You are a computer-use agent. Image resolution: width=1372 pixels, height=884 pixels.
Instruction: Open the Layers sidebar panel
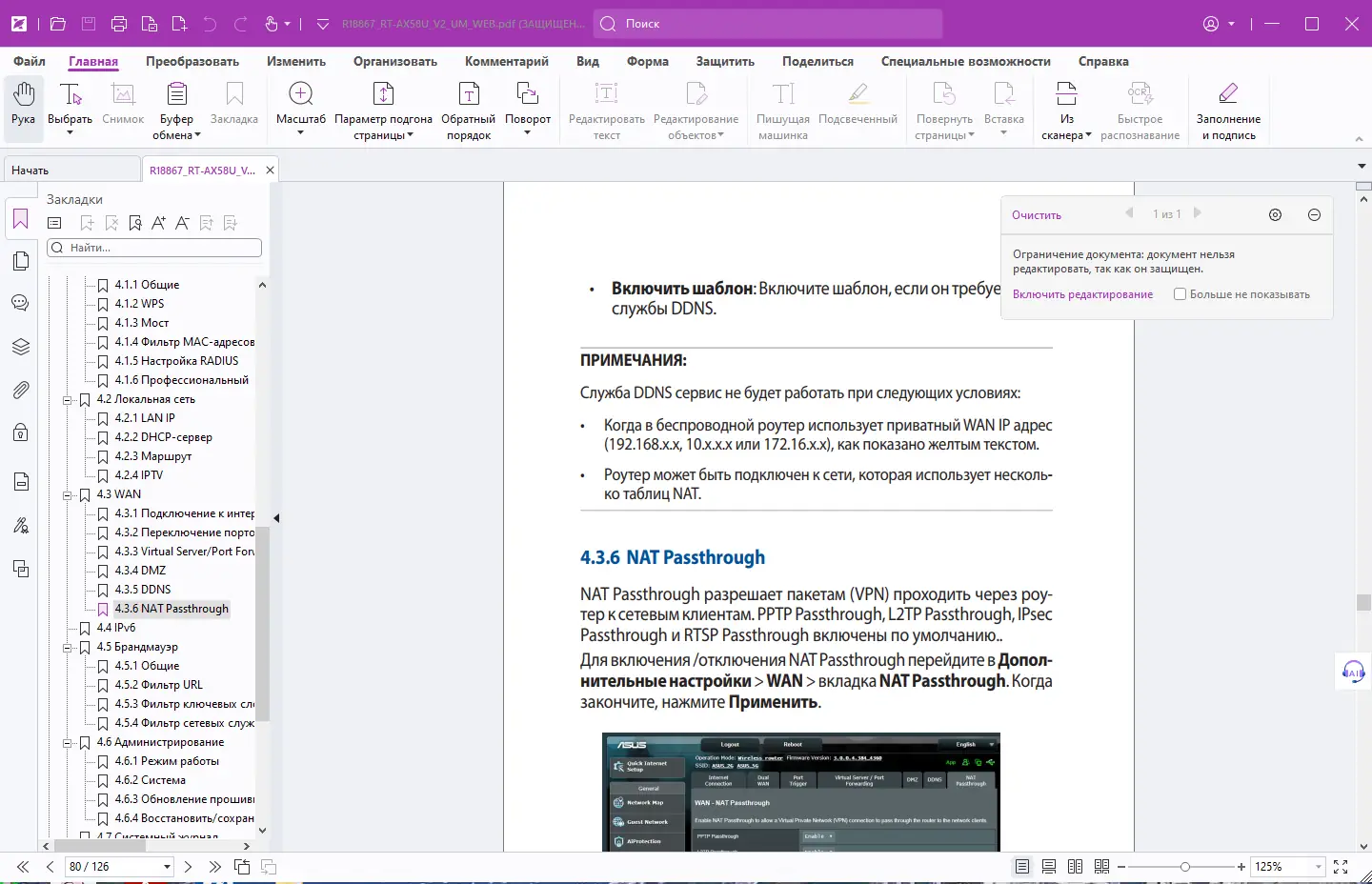(21, 347)
